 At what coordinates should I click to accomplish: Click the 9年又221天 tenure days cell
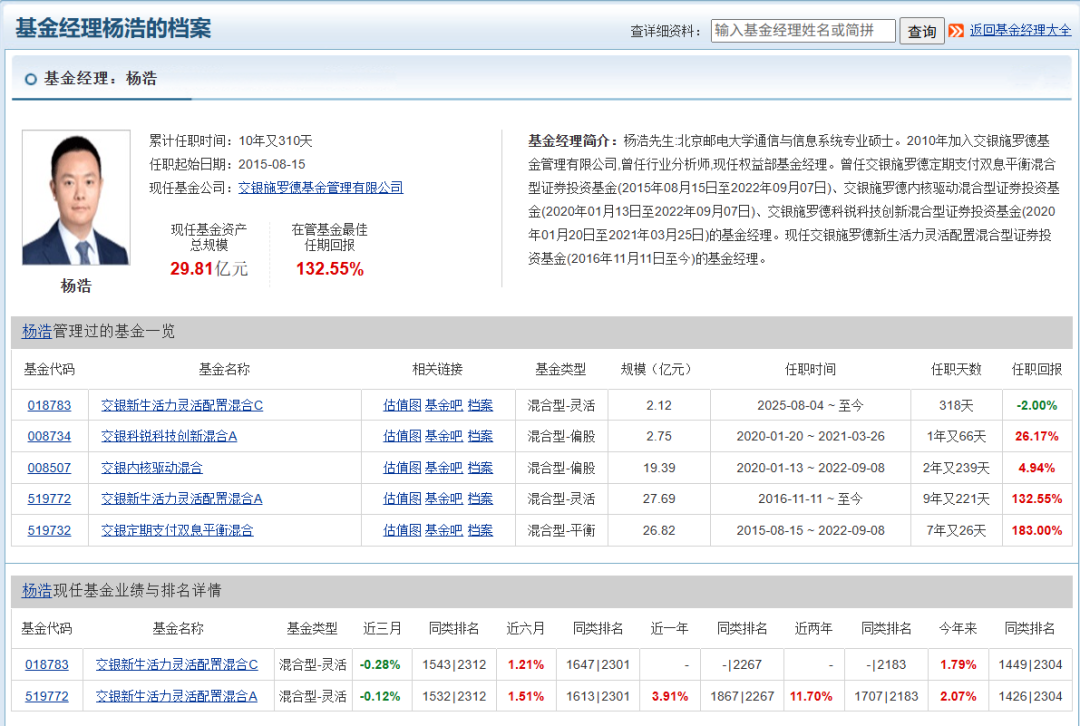(x=956, y=499)
